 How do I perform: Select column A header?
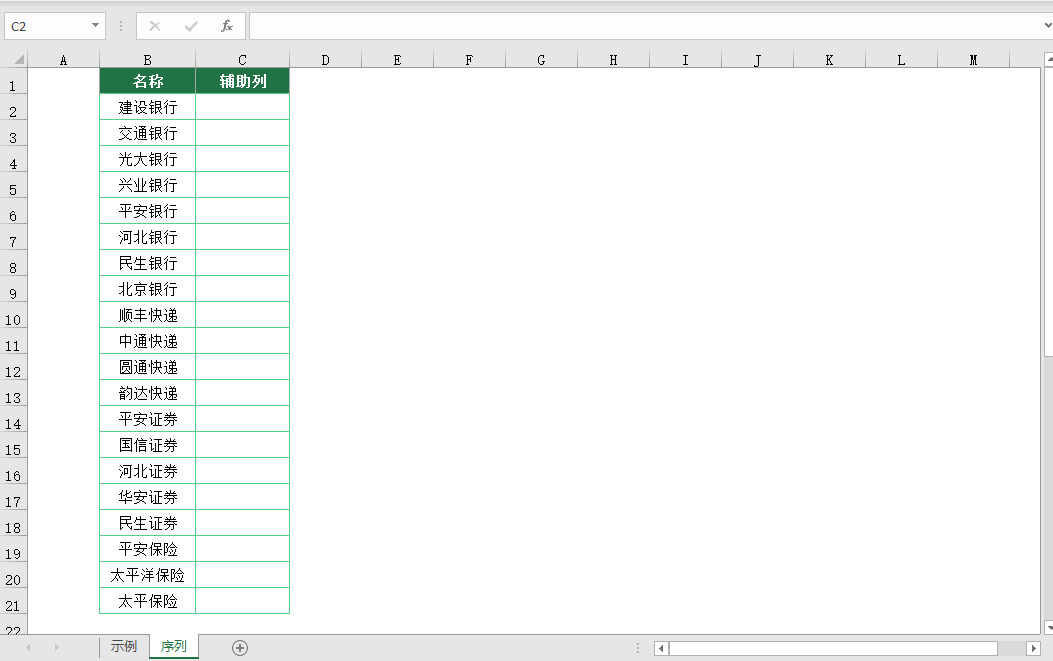(x=63, y=60)
